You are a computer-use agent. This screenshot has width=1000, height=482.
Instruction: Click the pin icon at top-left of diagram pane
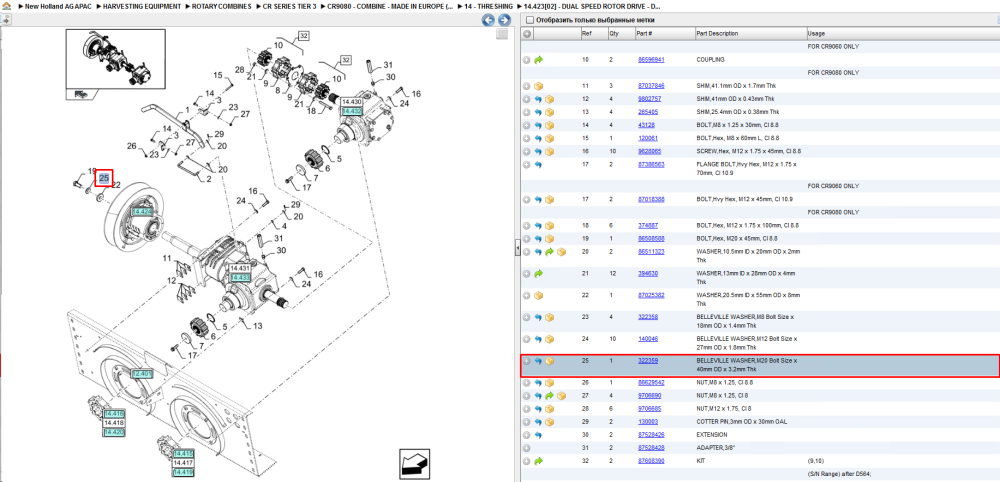point(5,20)
